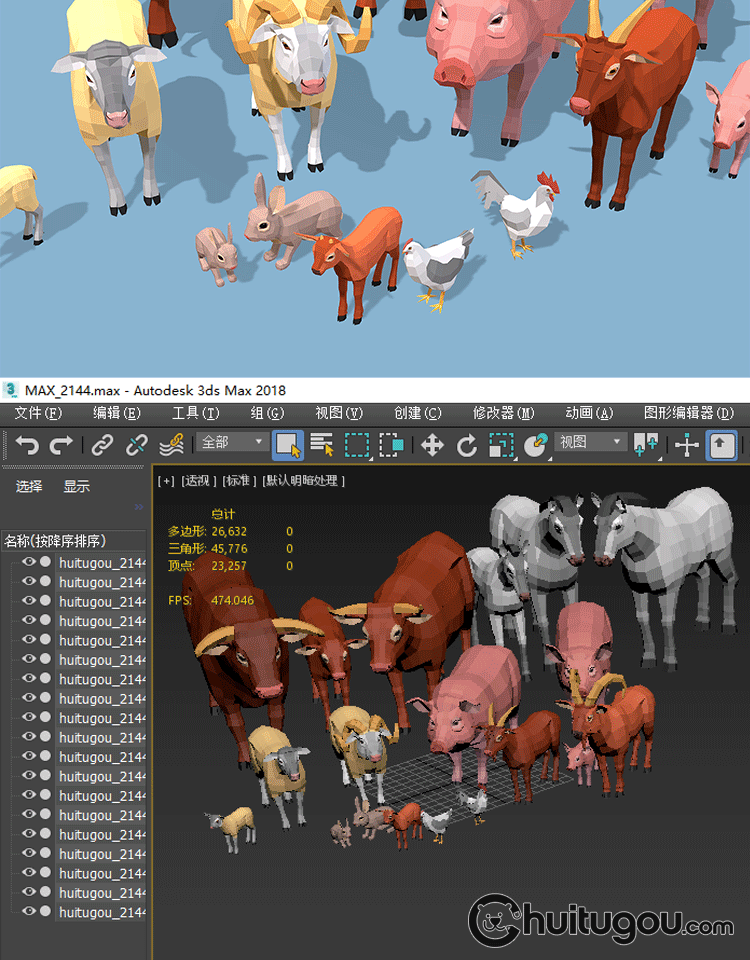Open the Select by Name list icon
Image resolution: width=750 pixels, height=960 pixels.
coord(321,444)
